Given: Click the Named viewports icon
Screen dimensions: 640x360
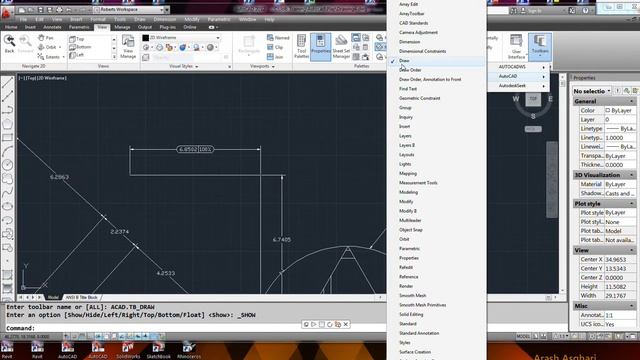Looking at the screenshot, I should [x=278, y=38].
